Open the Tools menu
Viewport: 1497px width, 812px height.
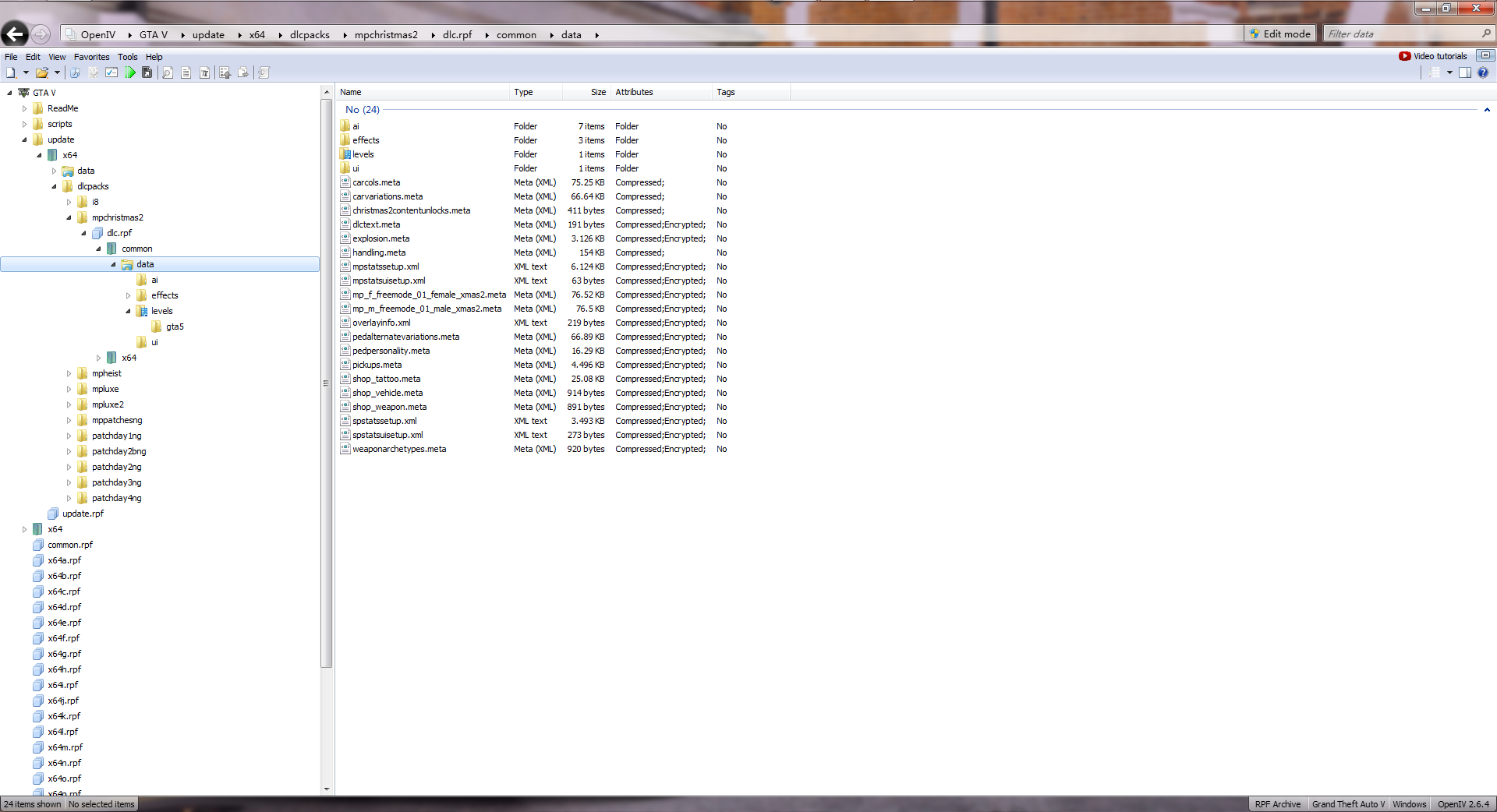(127, 57)
